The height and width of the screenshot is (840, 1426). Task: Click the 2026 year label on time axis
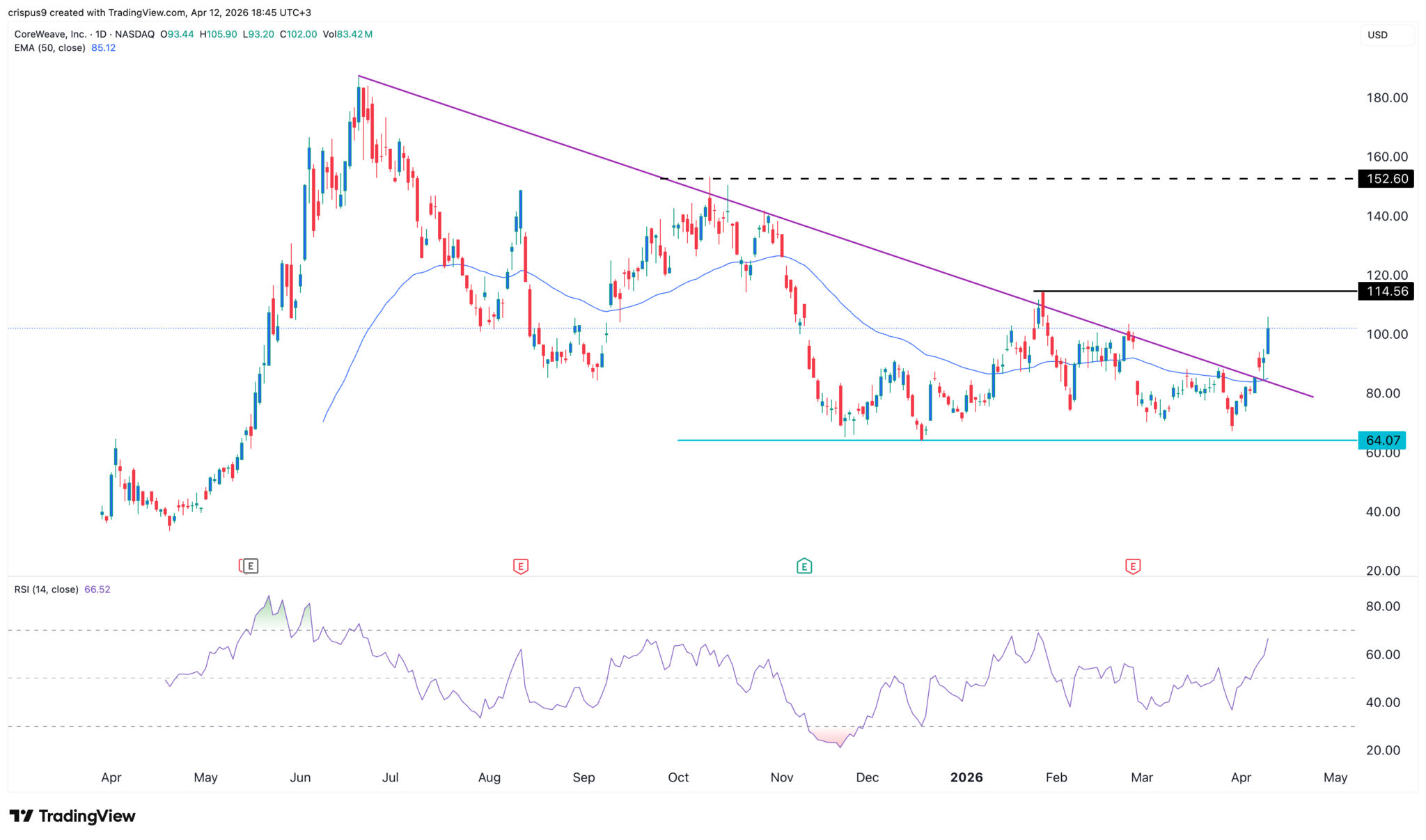(966, 777)
